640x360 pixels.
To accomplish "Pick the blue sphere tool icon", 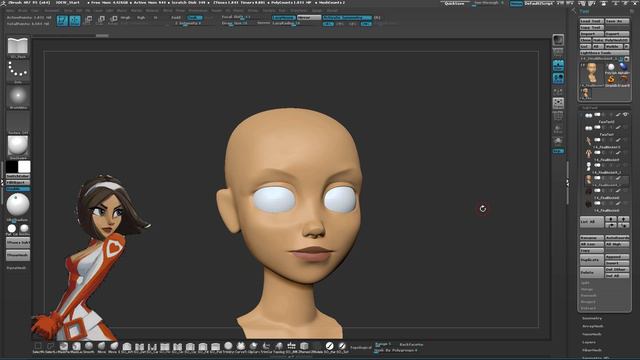I will [623, 67].
